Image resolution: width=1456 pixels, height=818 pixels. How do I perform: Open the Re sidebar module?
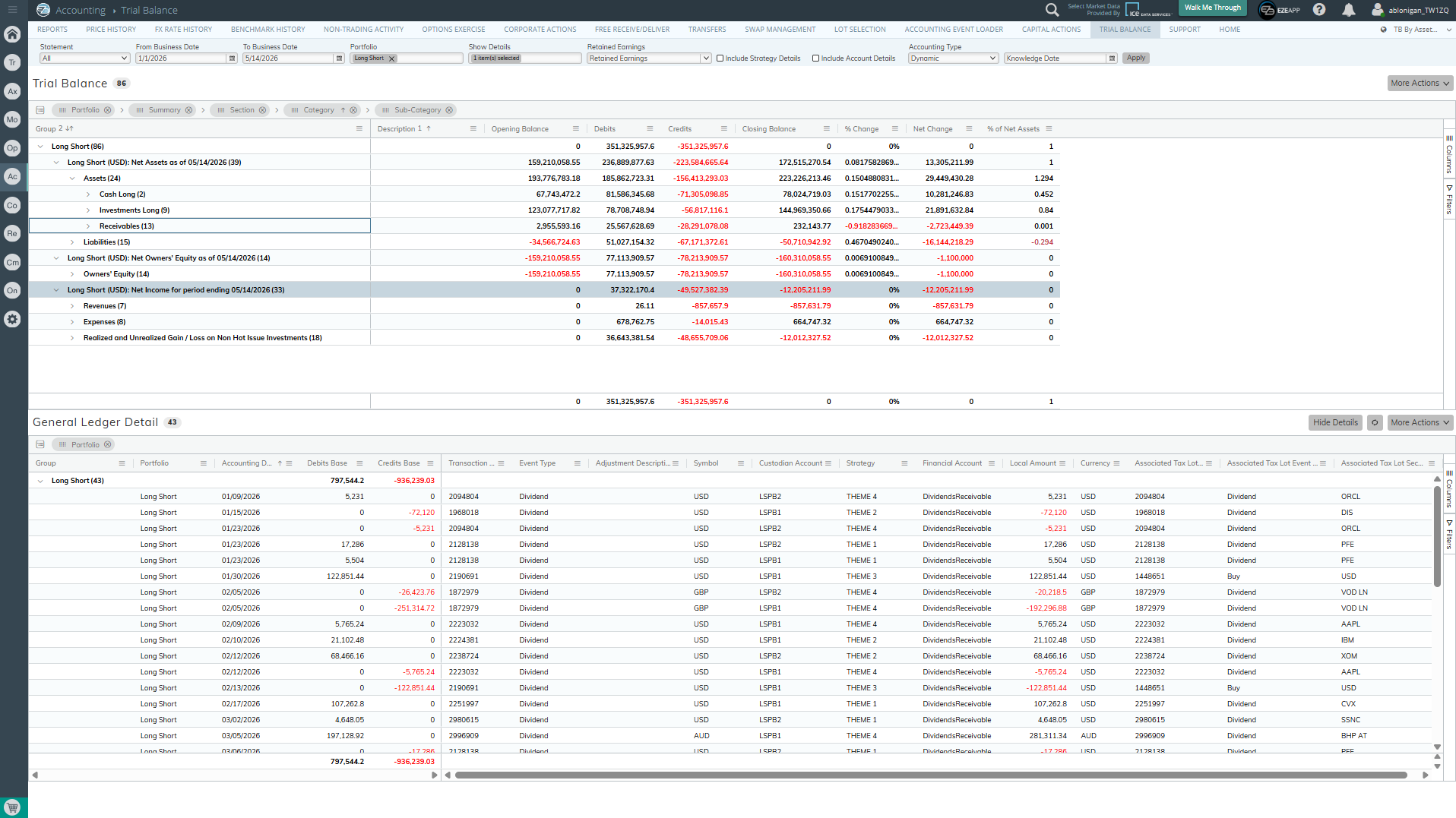click(x=12, y=233)
